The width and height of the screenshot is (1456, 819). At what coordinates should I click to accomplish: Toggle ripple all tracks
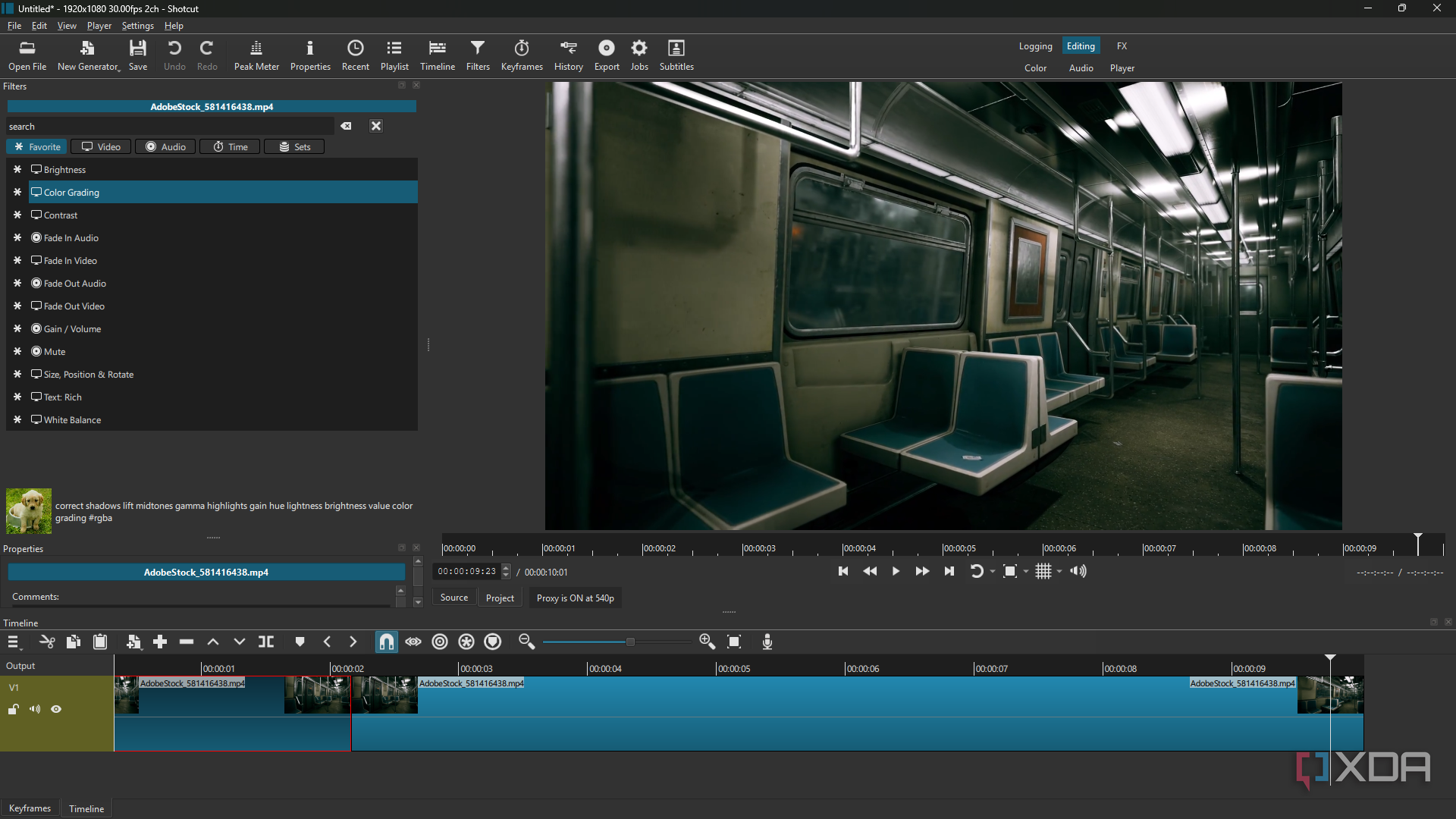coord(466,642)
